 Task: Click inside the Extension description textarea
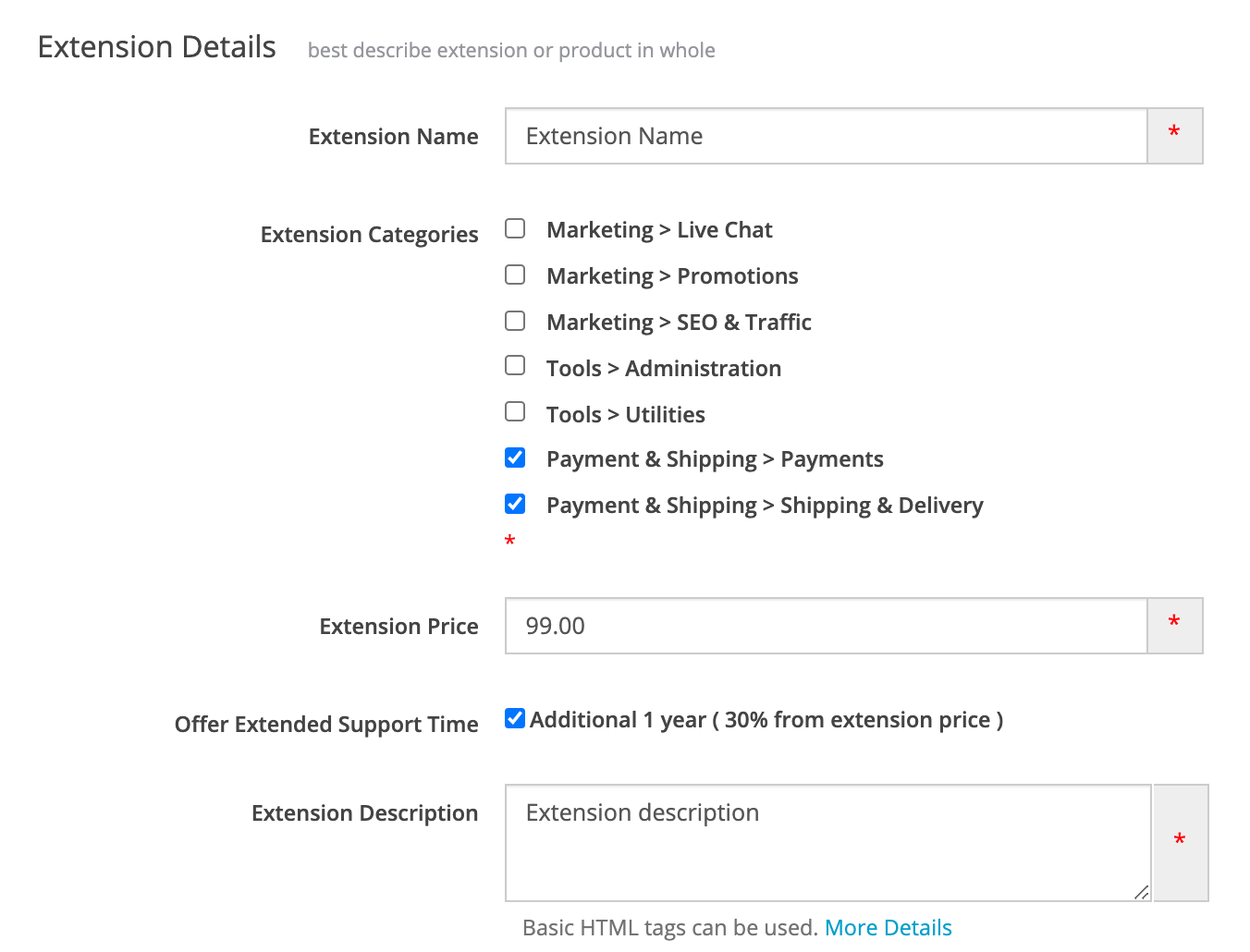click(x=827, y=843)
